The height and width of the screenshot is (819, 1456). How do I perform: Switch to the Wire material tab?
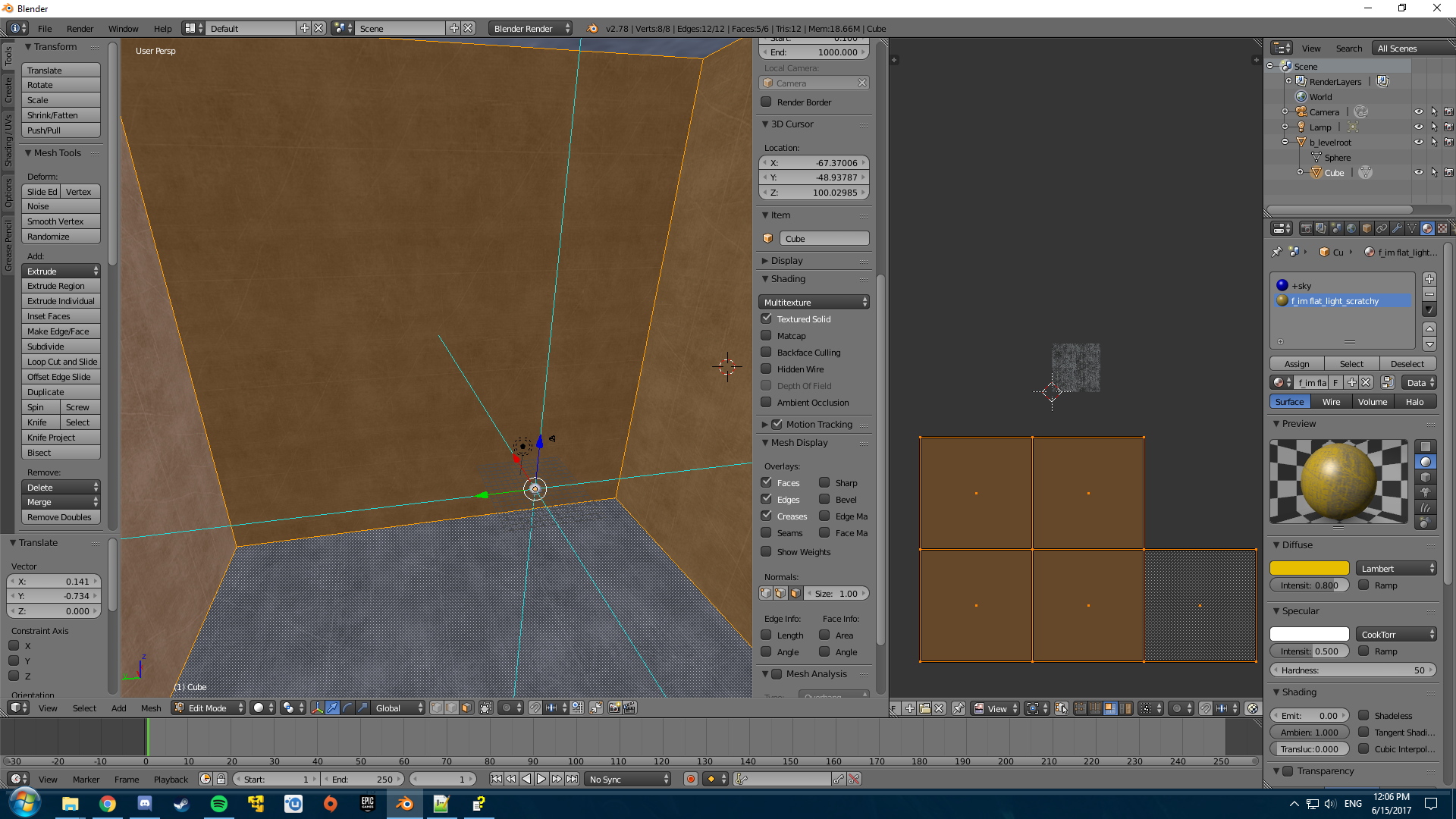[x=1331, y=402]
